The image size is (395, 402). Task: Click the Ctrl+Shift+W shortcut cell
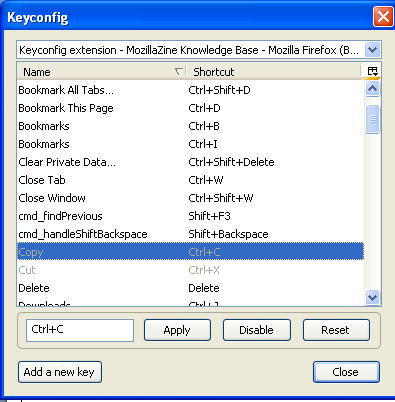[221, 198]
